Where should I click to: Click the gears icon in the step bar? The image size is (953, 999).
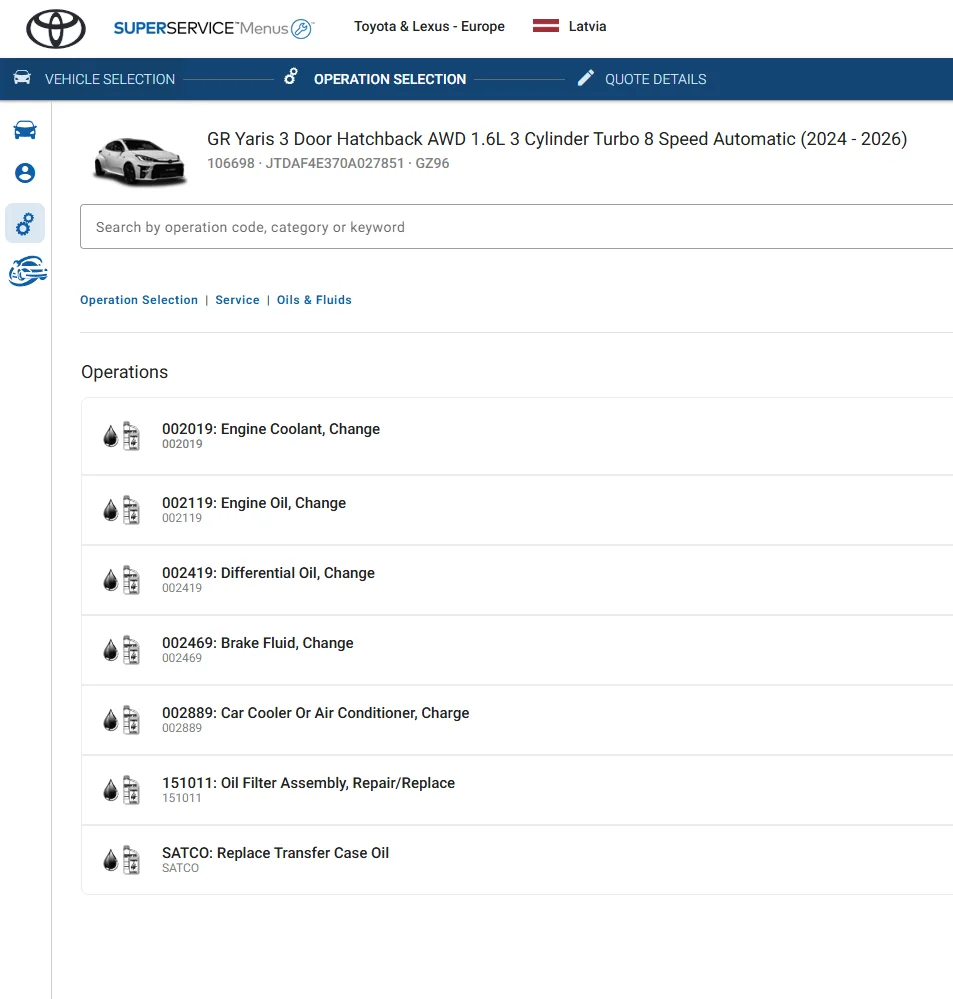click(290, 77)
